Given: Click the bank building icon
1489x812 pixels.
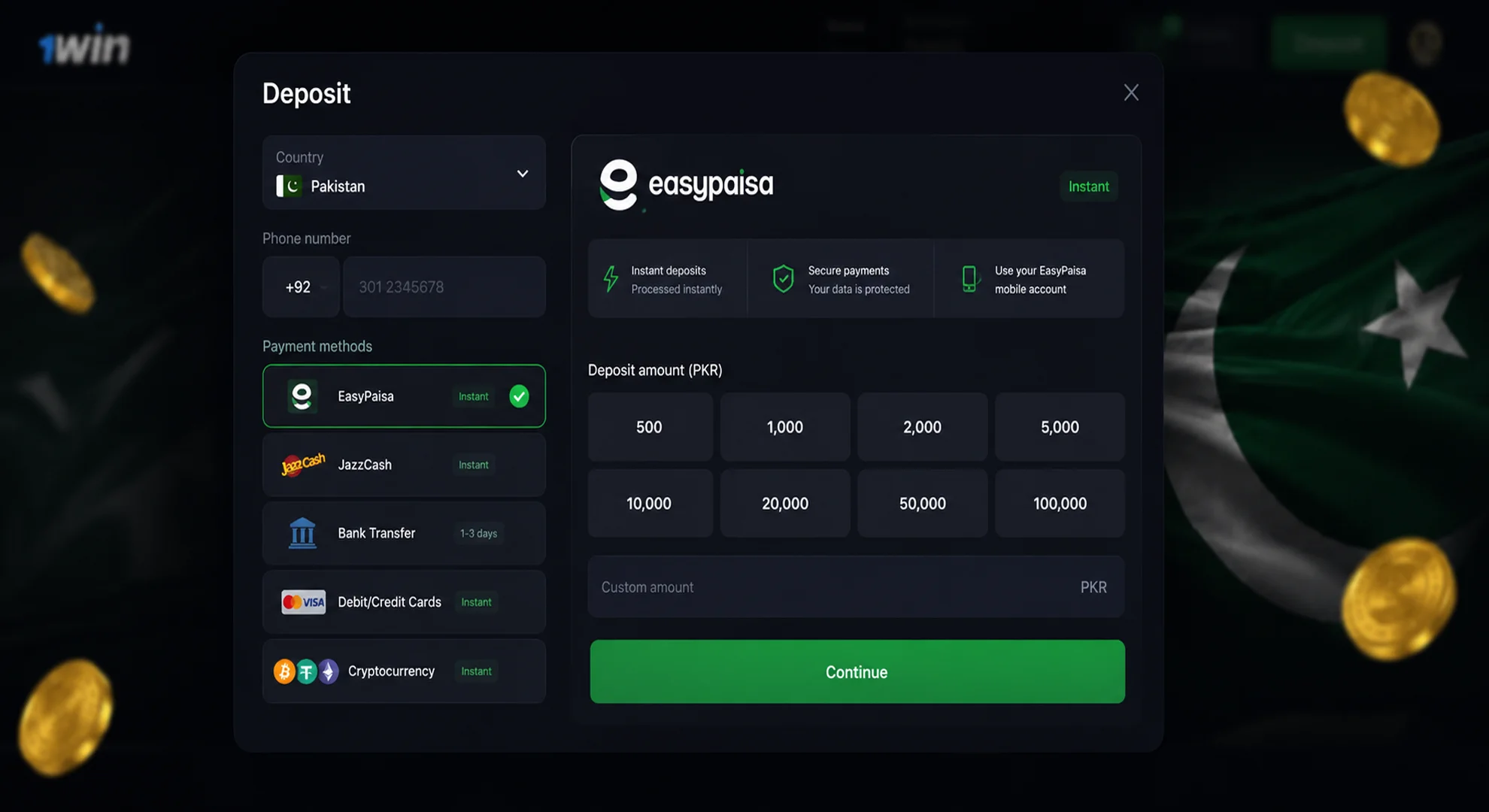Looking at the screenshot, I should click(x=302, y=533).
